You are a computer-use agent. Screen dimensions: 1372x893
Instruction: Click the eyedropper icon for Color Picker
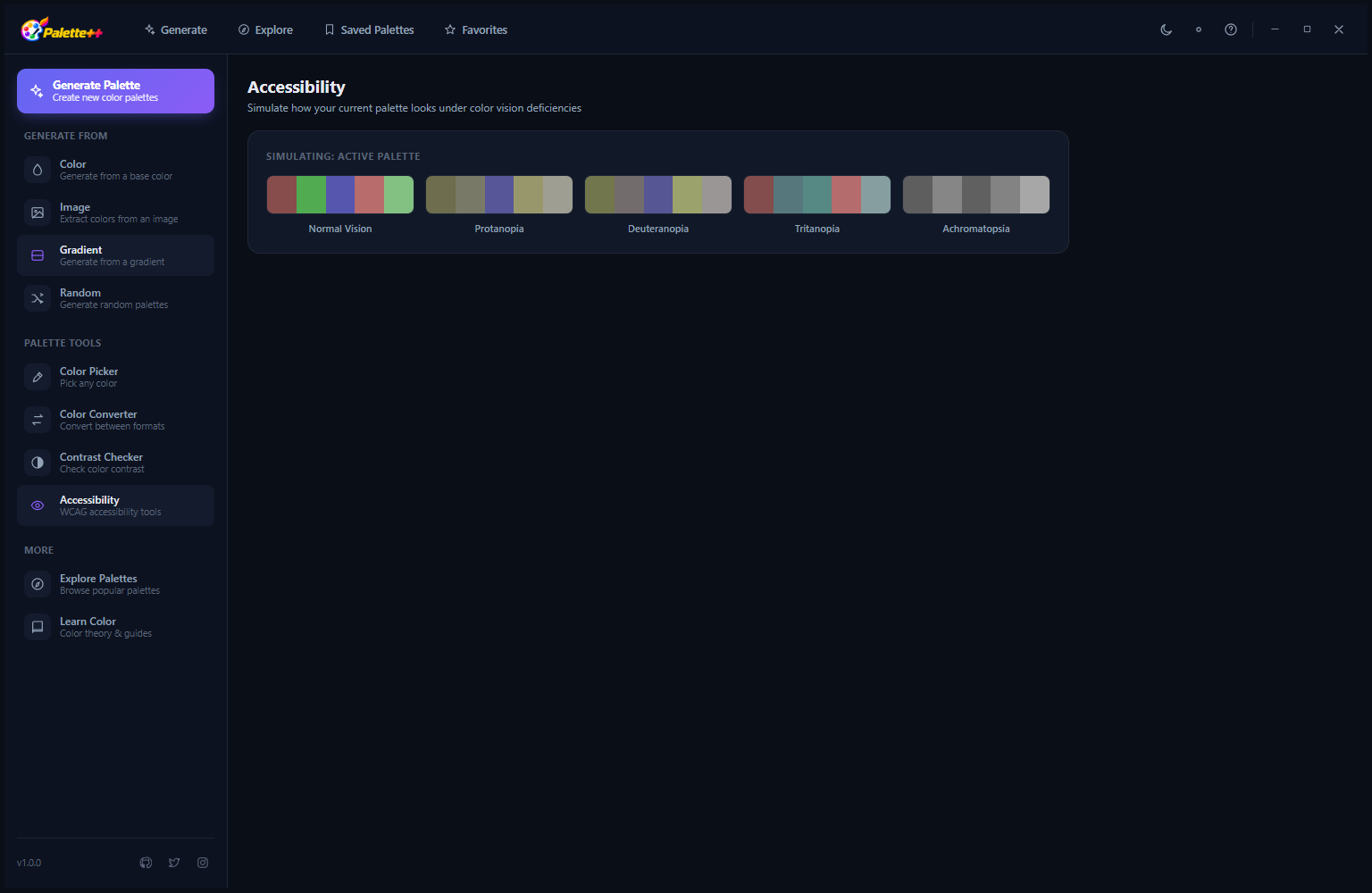[38, 377]
